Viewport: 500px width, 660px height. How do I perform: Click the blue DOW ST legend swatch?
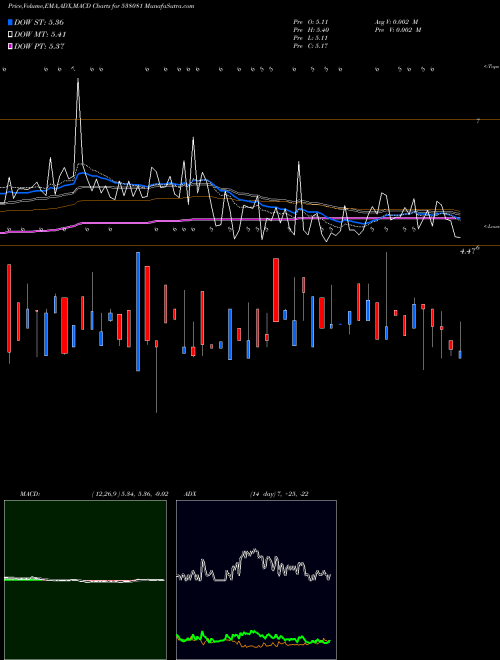pos(10,22)
